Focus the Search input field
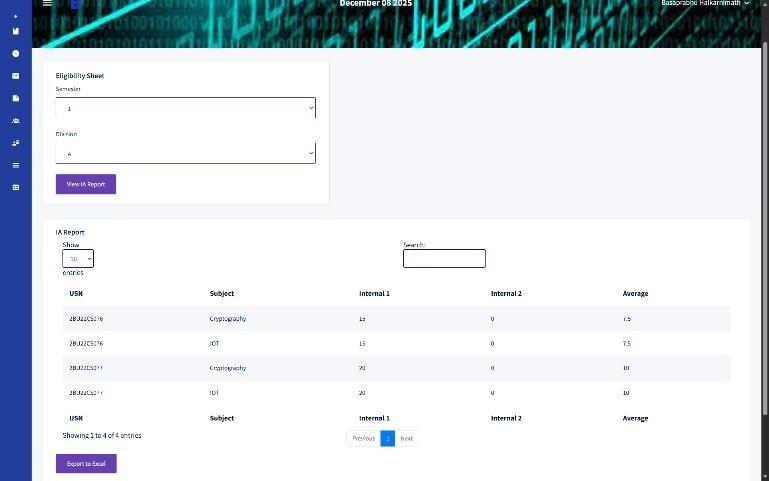769x481 pixels. (x=444, y=258)
